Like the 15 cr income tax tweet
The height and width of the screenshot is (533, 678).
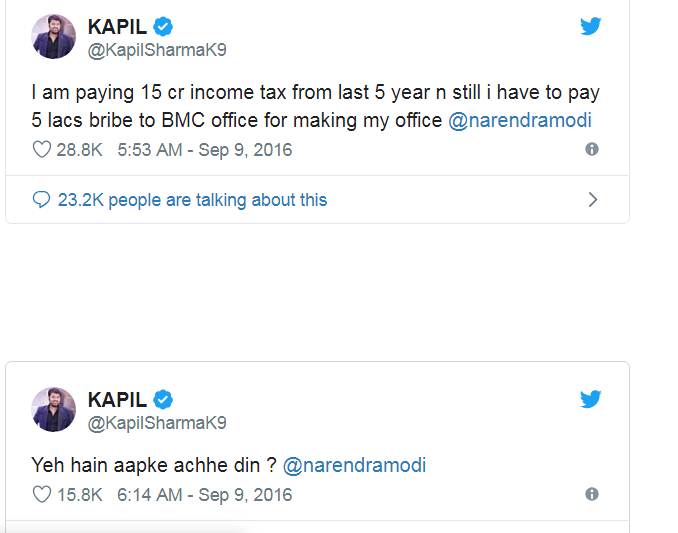[x=42, y=150]
